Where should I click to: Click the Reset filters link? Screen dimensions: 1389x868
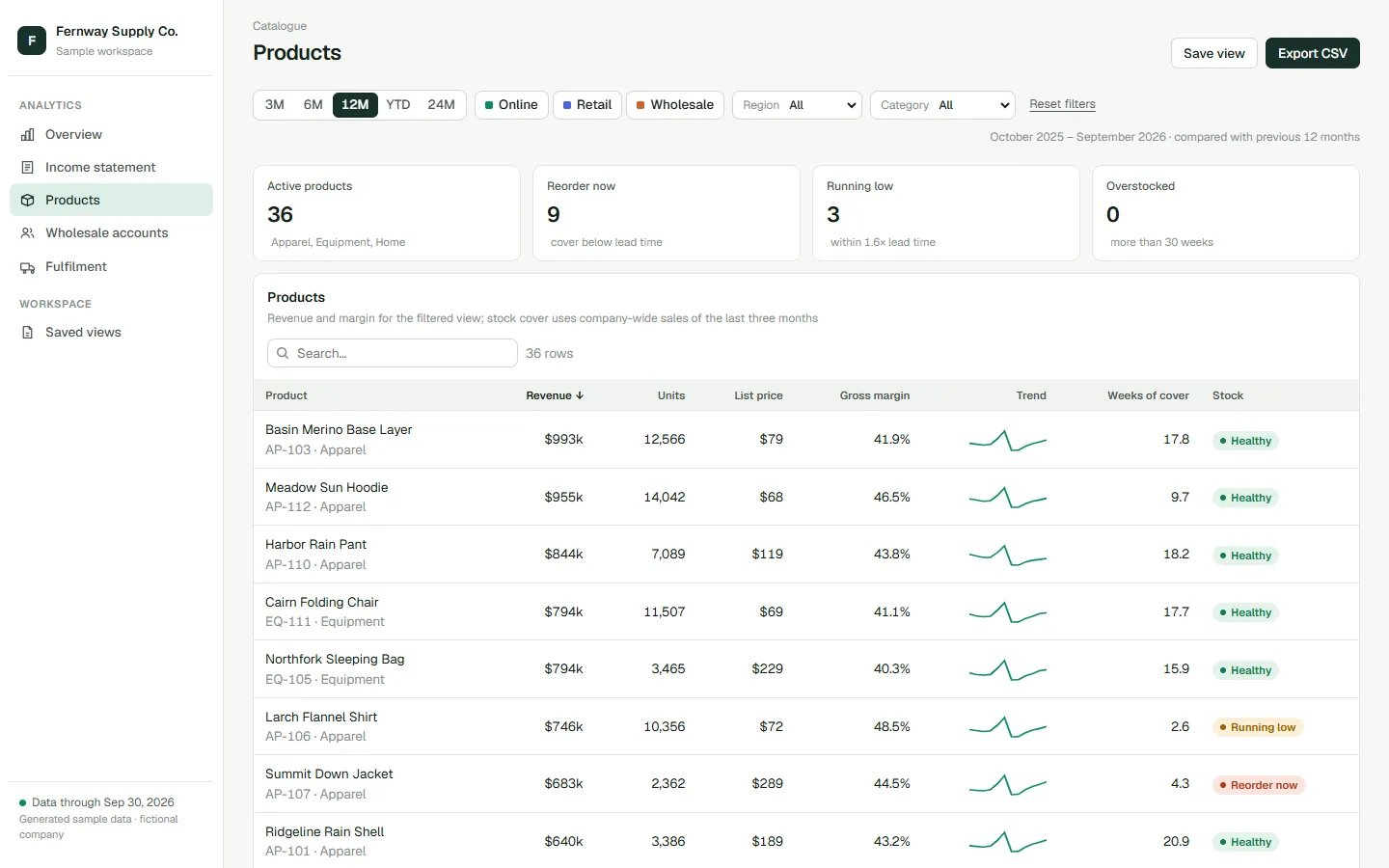tap(1062, 104)
